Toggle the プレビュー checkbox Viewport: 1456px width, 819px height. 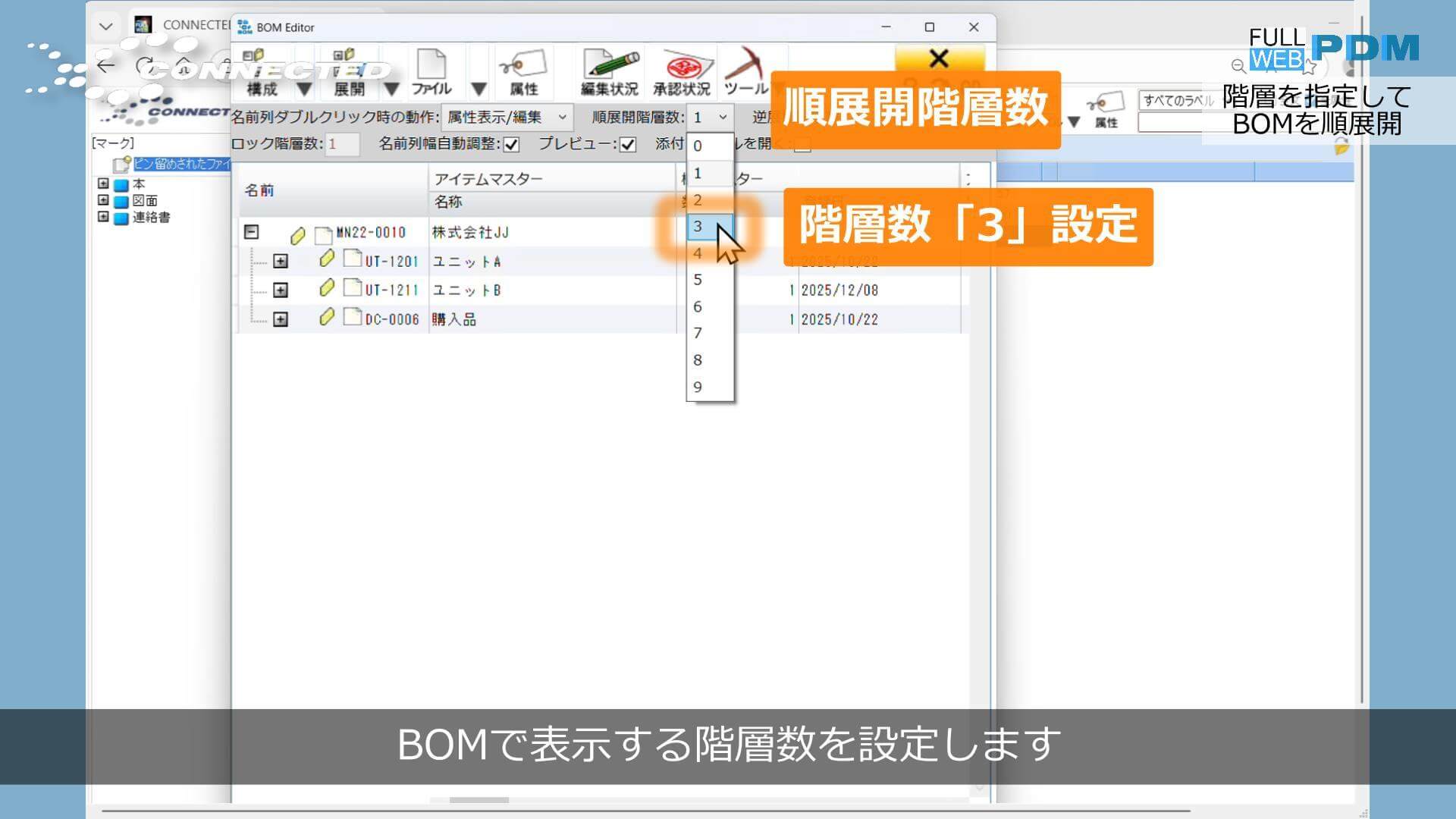tap(628, 145)
